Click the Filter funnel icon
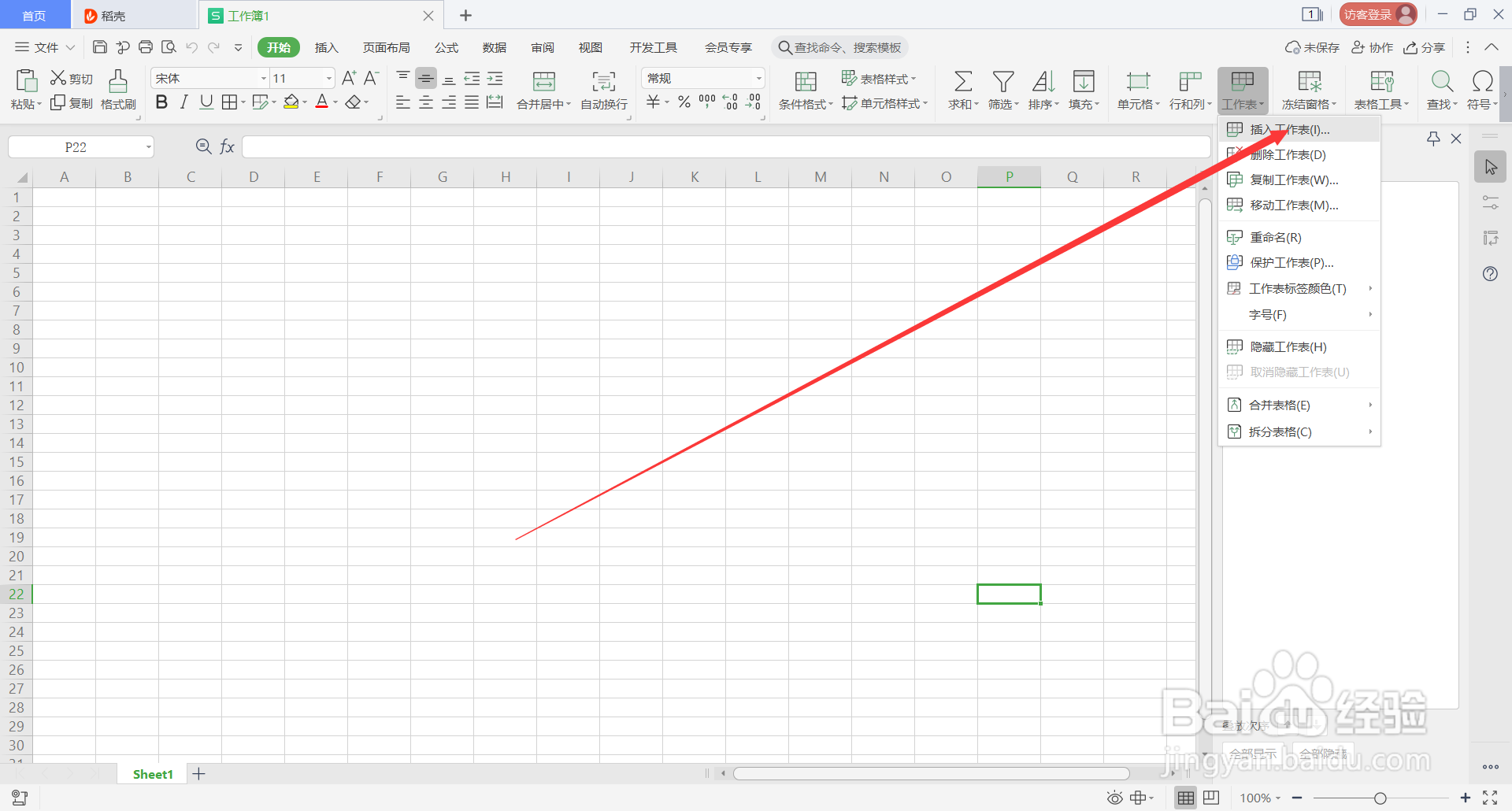Viewport: 1512px width, 811px height. (1003, 81)
